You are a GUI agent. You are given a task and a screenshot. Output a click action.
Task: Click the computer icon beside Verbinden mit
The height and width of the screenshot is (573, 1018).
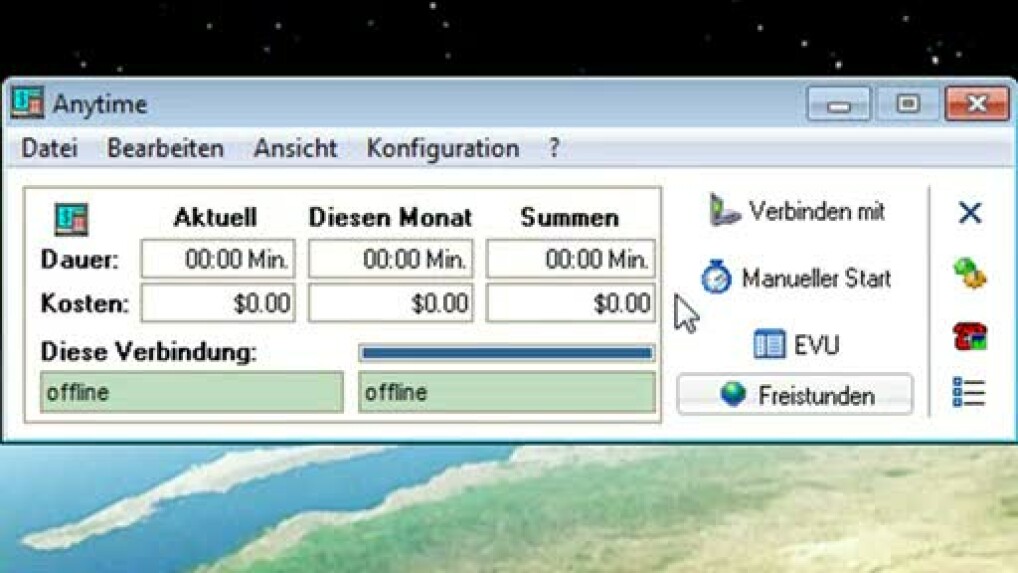(725, 211)
